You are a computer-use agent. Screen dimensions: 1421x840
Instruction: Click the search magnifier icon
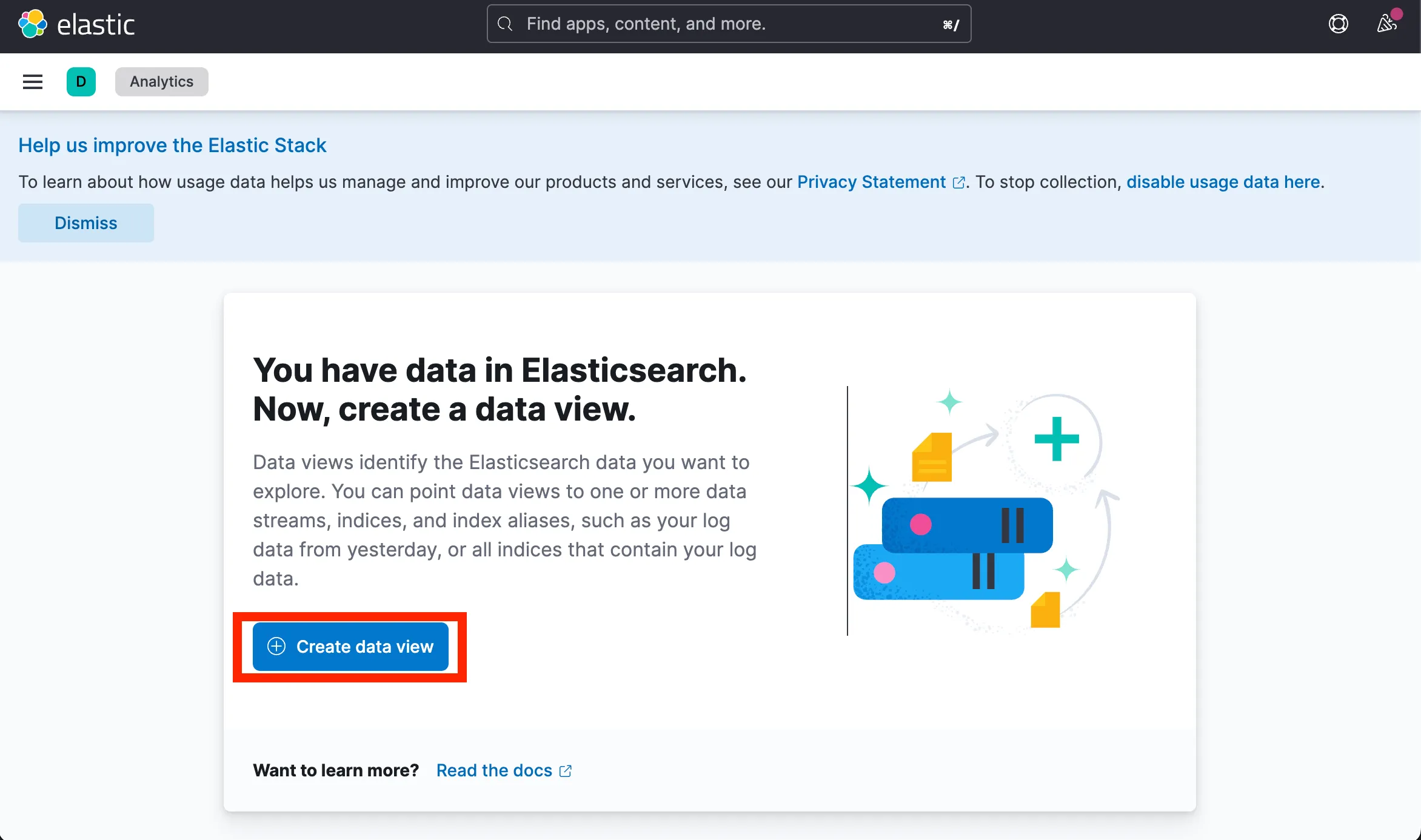[505, 24]
